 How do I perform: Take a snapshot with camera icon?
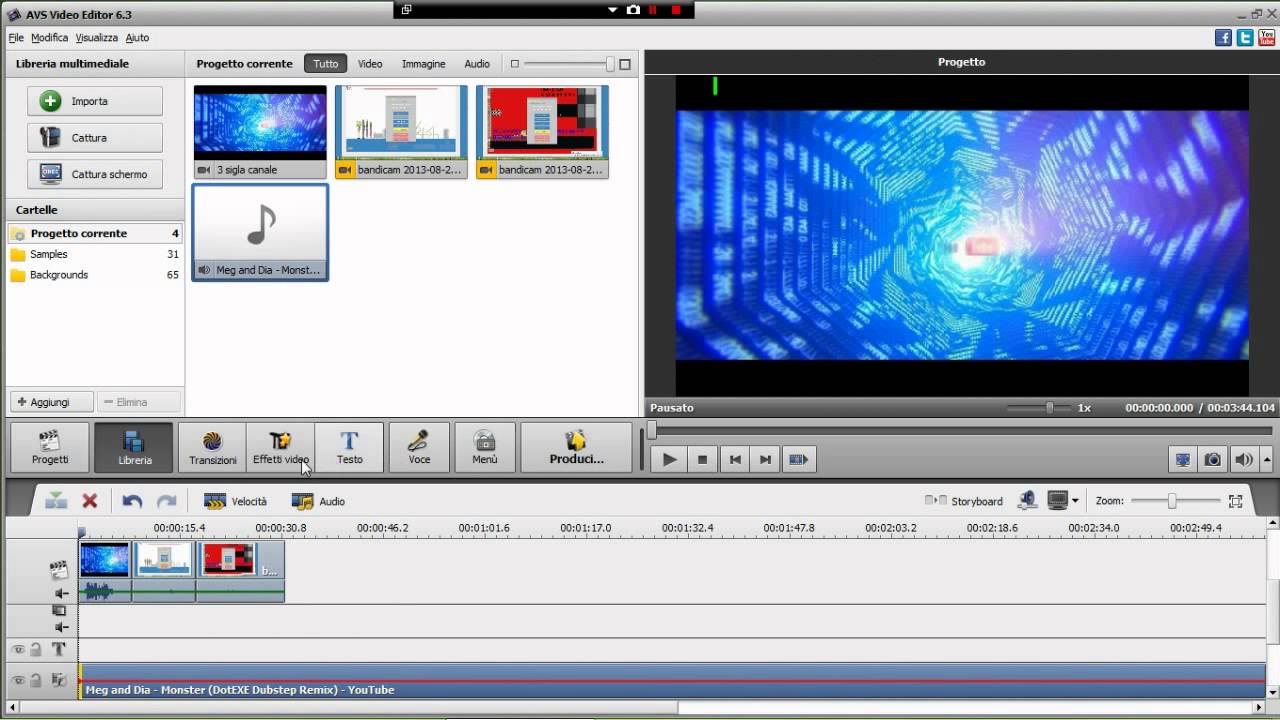tap(1212, 460)
